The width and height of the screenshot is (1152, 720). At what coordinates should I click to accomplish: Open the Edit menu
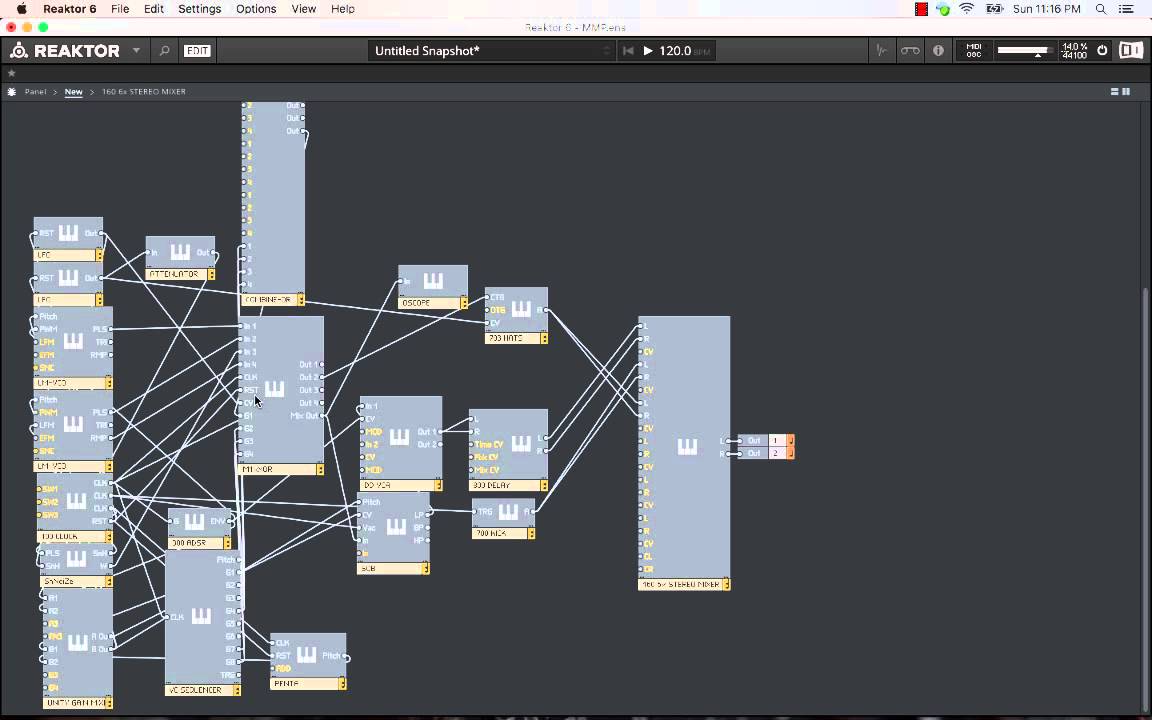(154, 9)
